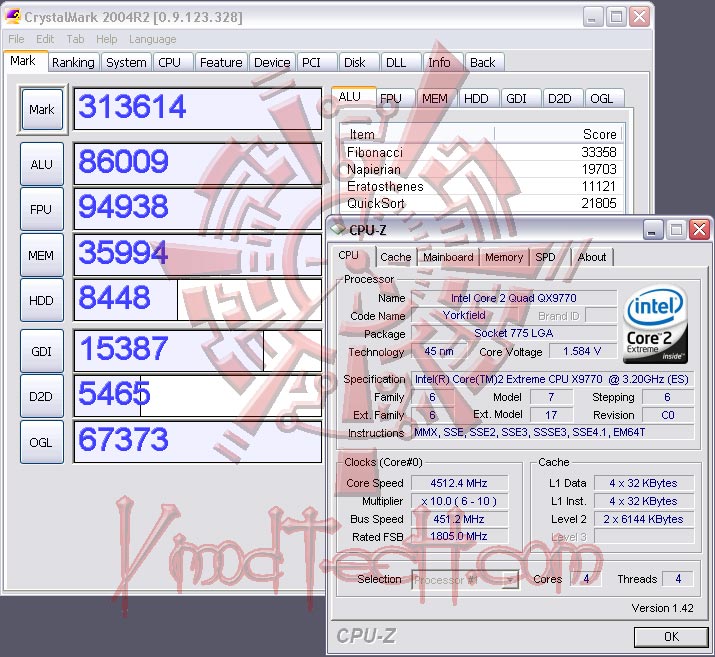Click the Intel Core 2 Extreme logo
Image resolution: width=715 pixels, height=657 pixels.
tap(655, 324)
